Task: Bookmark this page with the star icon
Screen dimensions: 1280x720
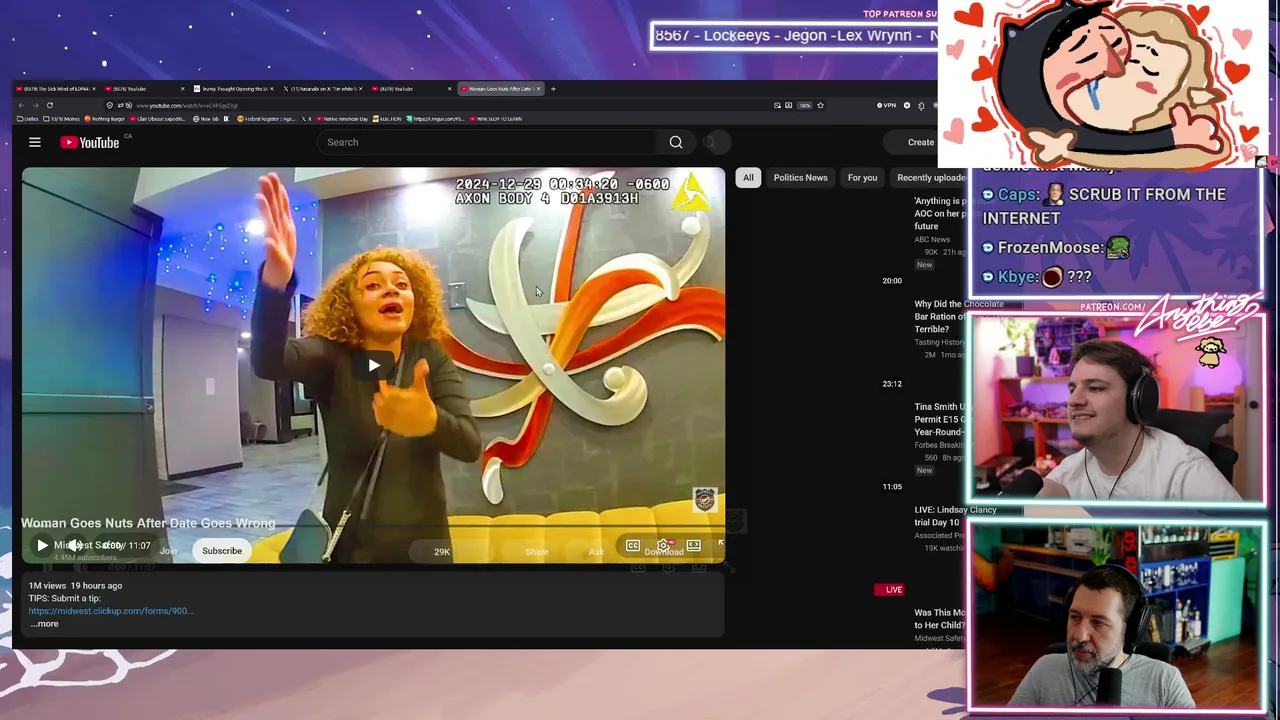Action: 820,105
